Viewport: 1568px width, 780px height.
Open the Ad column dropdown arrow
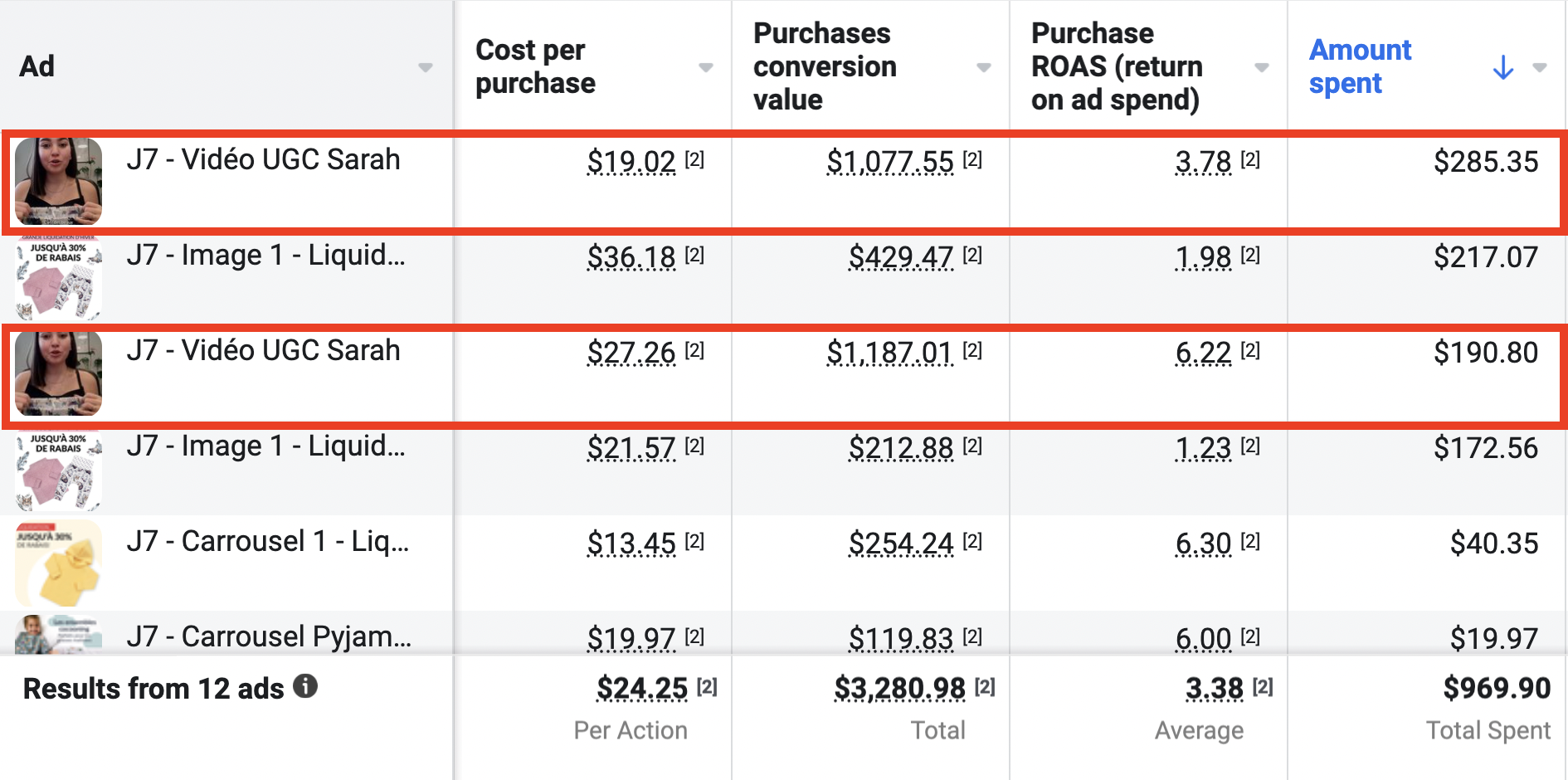426,67
